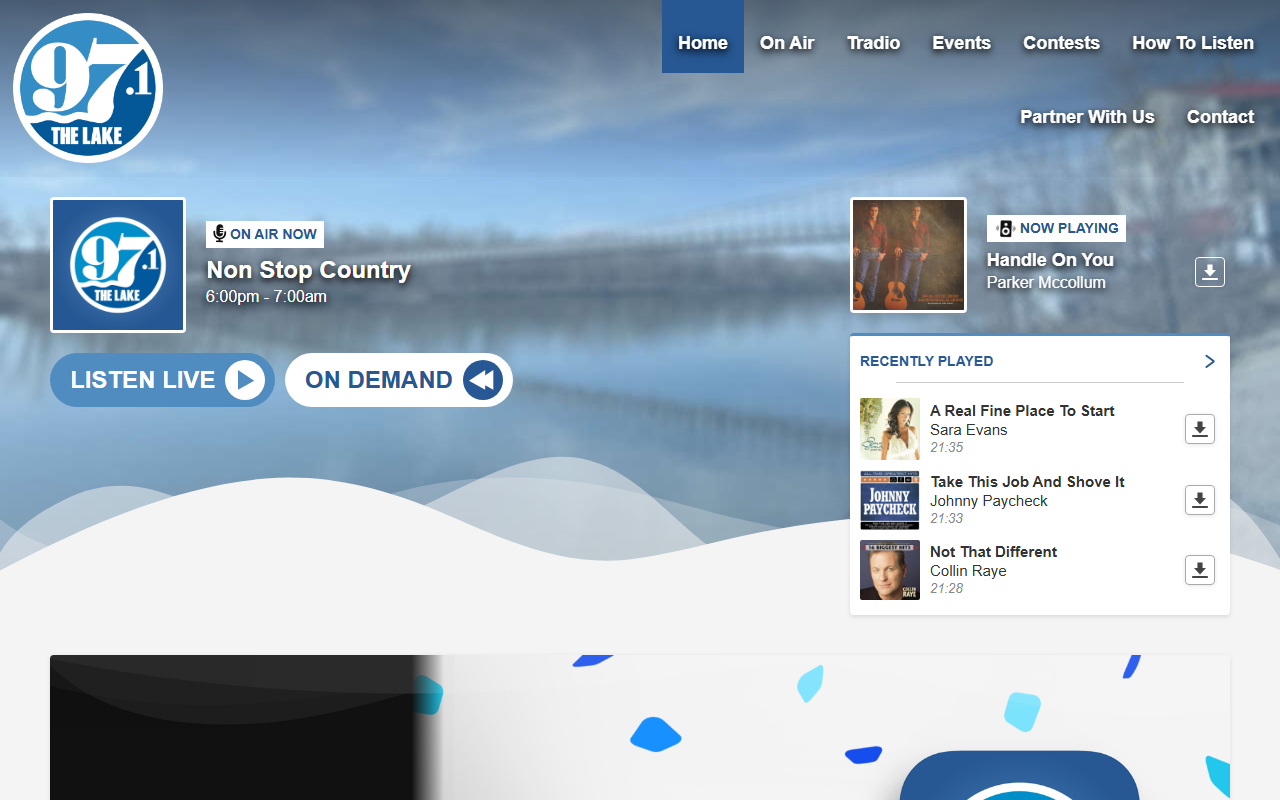
Task: Select the 21:35 played time
Action: pos(947,448)
